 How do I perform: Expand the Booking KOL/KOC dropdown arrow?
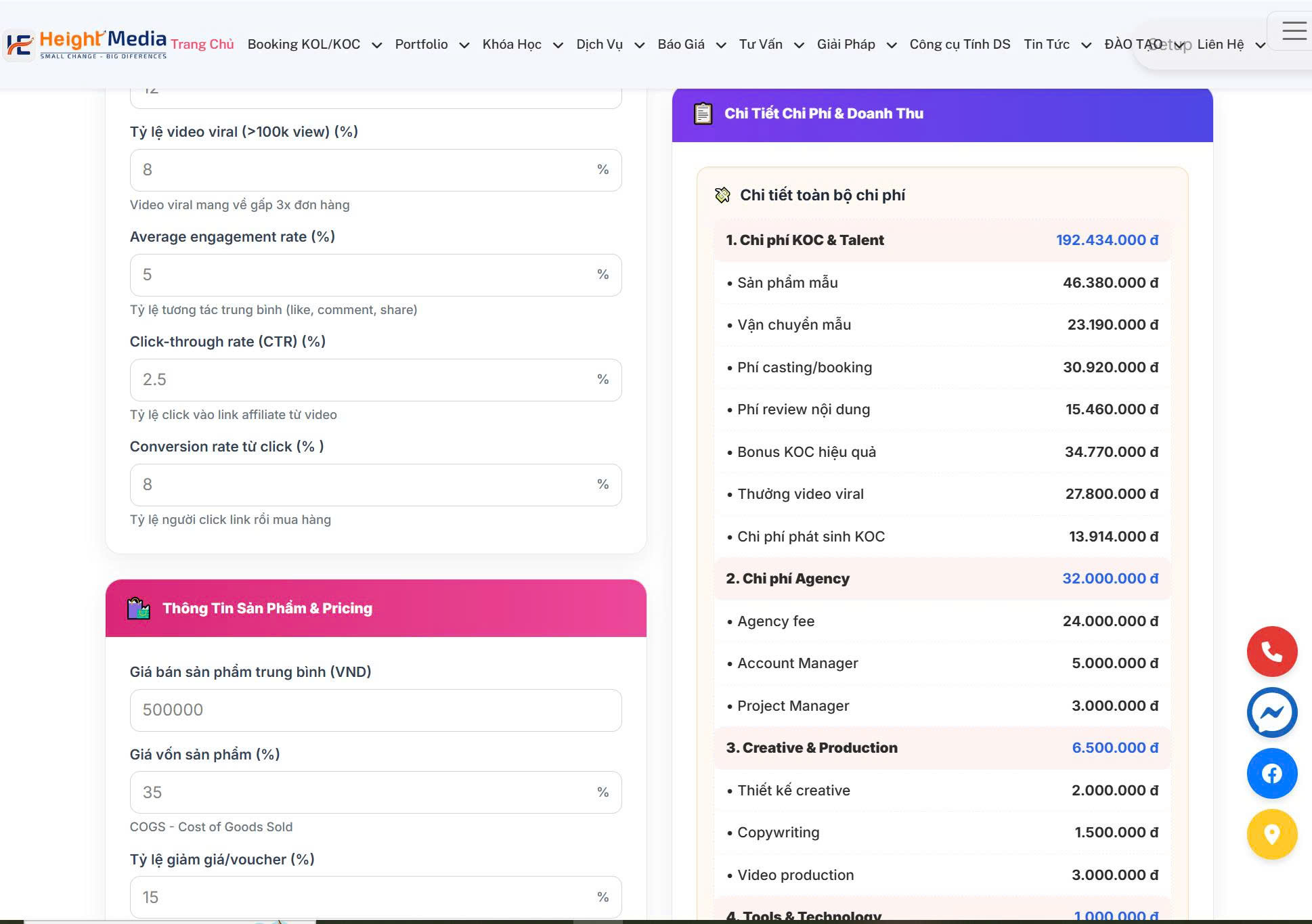(377, 45)
